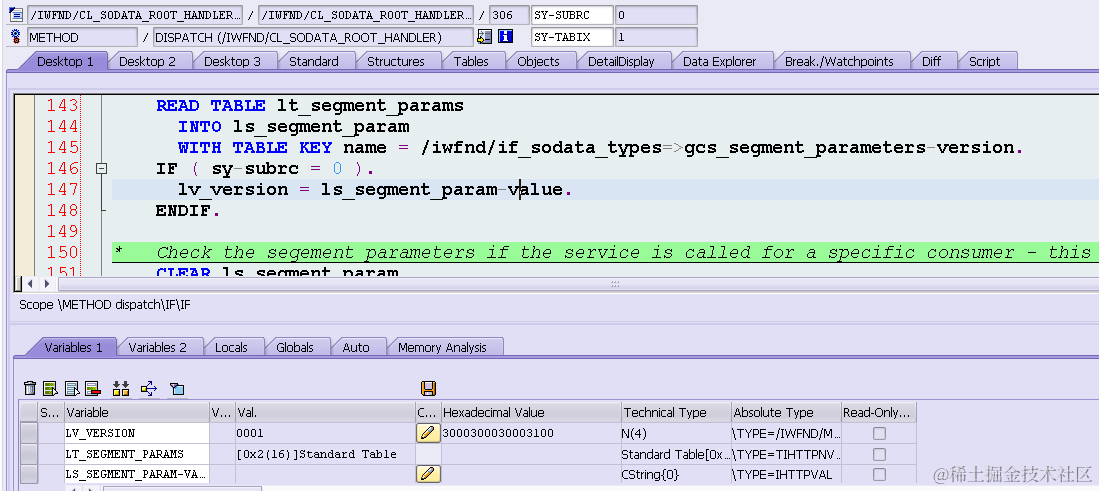Switch to the Desktop 3 tab
This screenshot has width=1099, height=491.
[x=232, y=61]
